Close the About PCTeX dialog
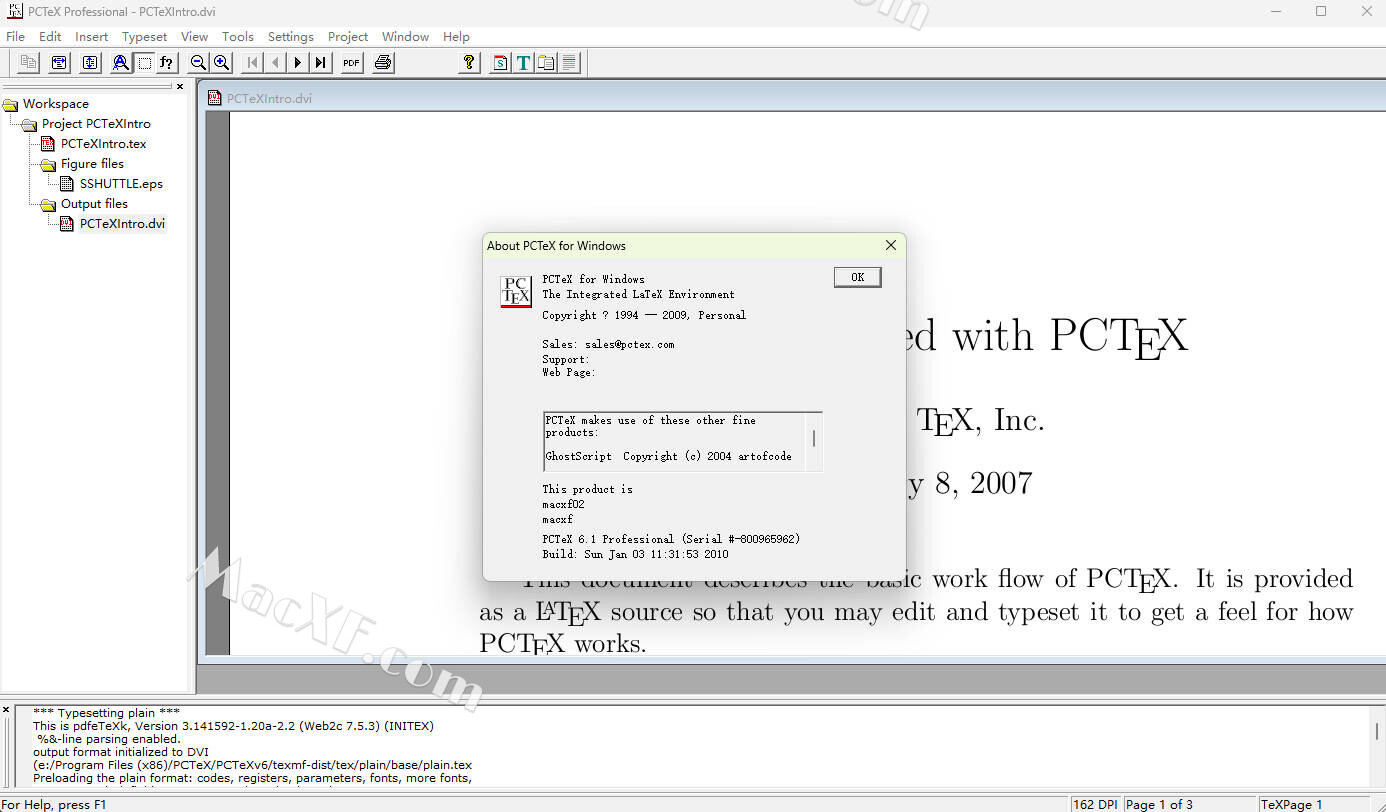This screenshot has height=812, width=1386. tap(890, 246)
